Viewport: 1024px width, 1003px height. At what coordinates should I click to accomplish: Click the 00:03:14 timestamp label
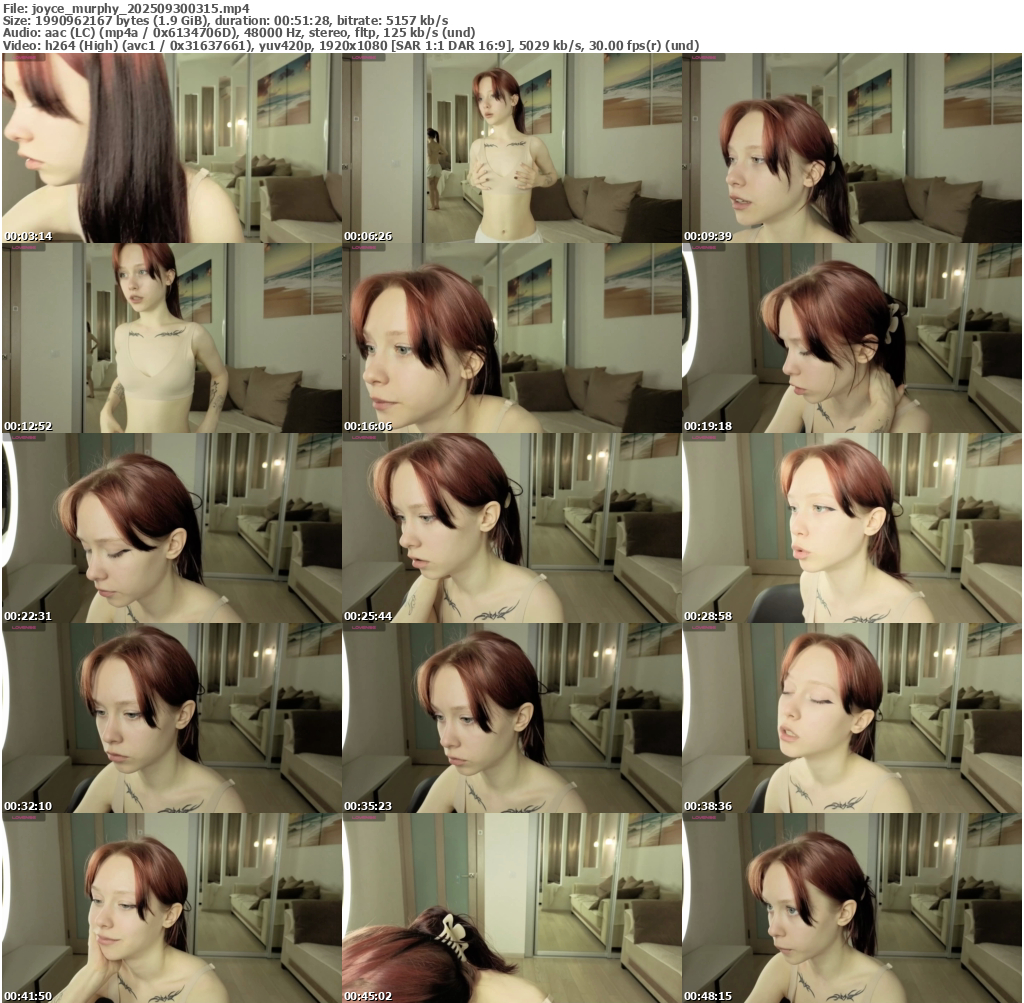(28, 236)
